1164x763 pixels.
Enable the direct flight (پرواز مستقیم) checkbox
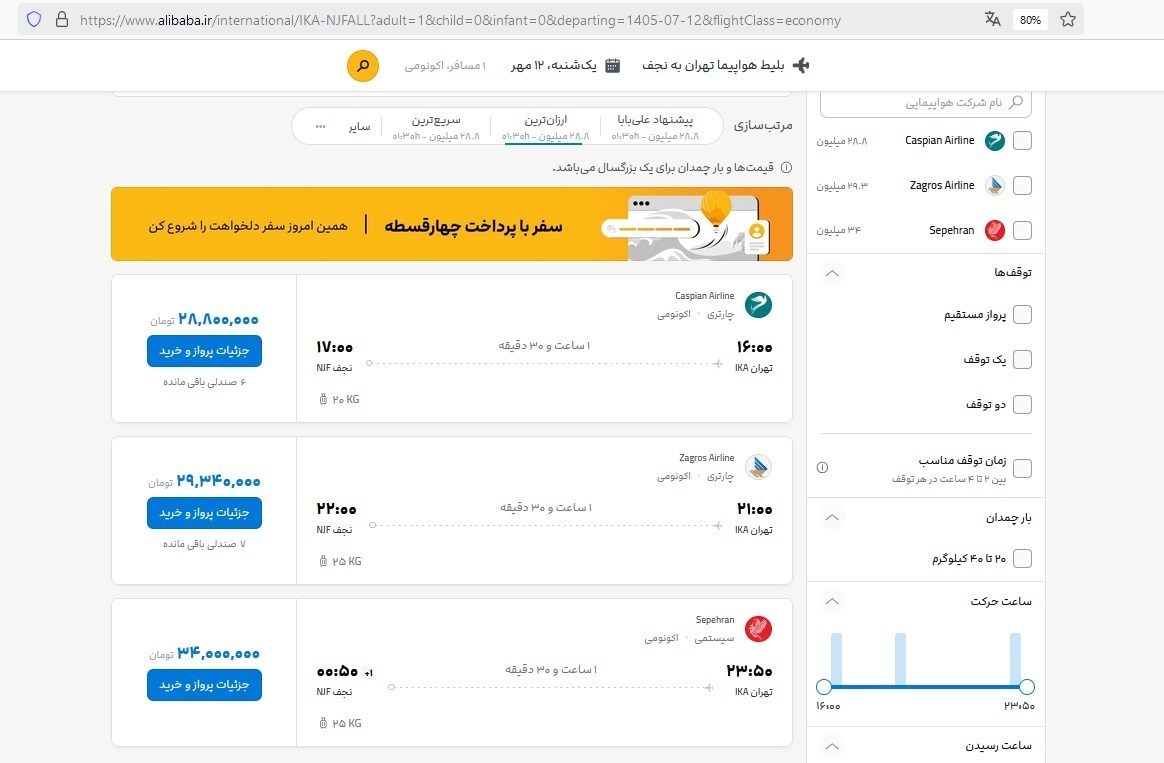[1022, 315]
